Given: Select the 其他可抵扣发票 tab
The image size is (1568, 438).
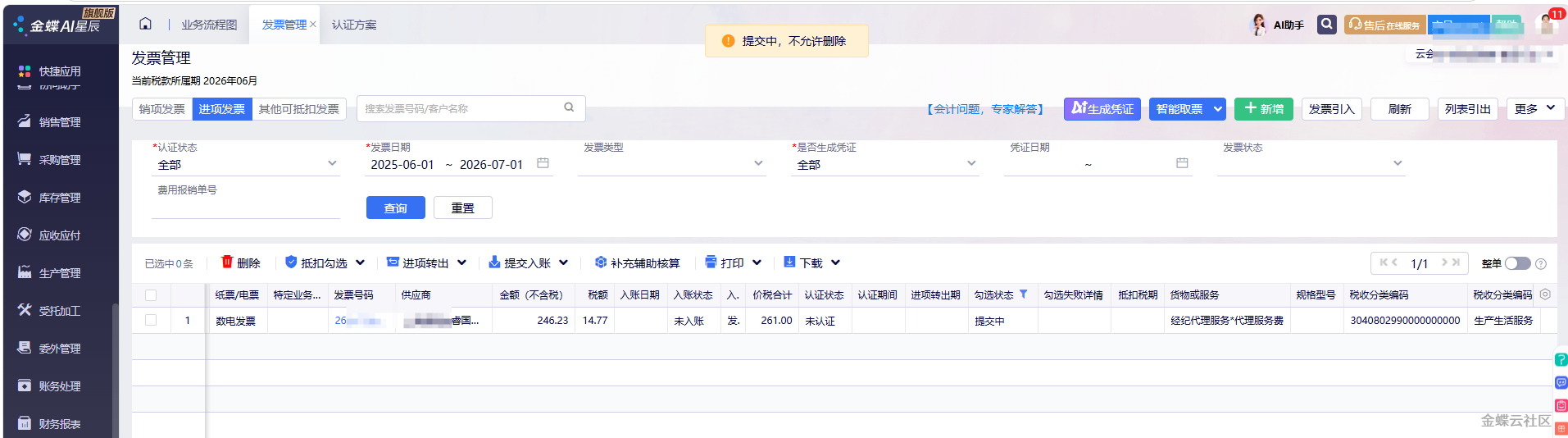Looking at the screenshot, I should pyautogui.click(x=299, y=108).
